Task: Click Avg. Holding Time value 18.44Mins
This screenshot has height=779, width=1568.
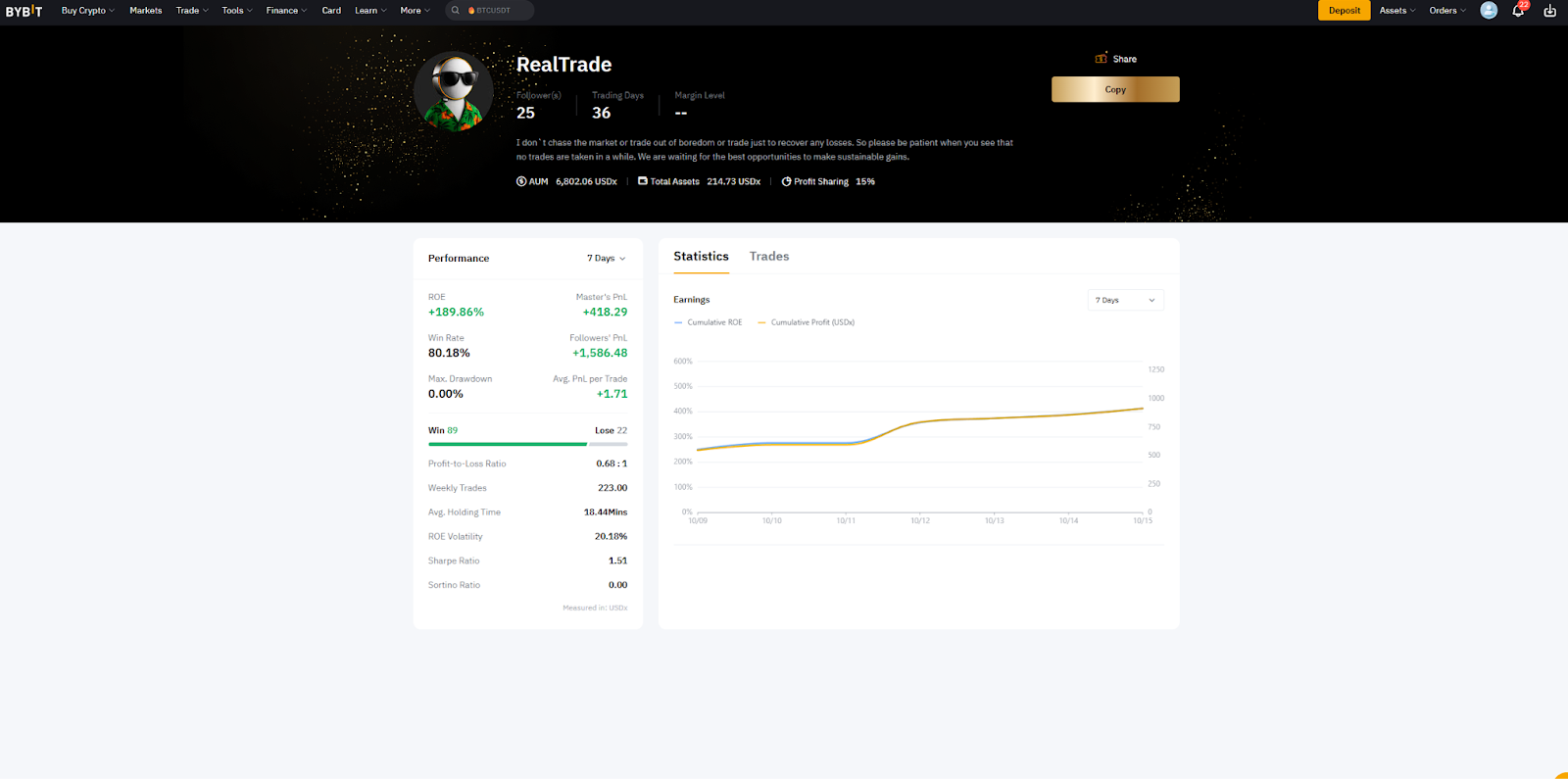Action: (606, 512)
